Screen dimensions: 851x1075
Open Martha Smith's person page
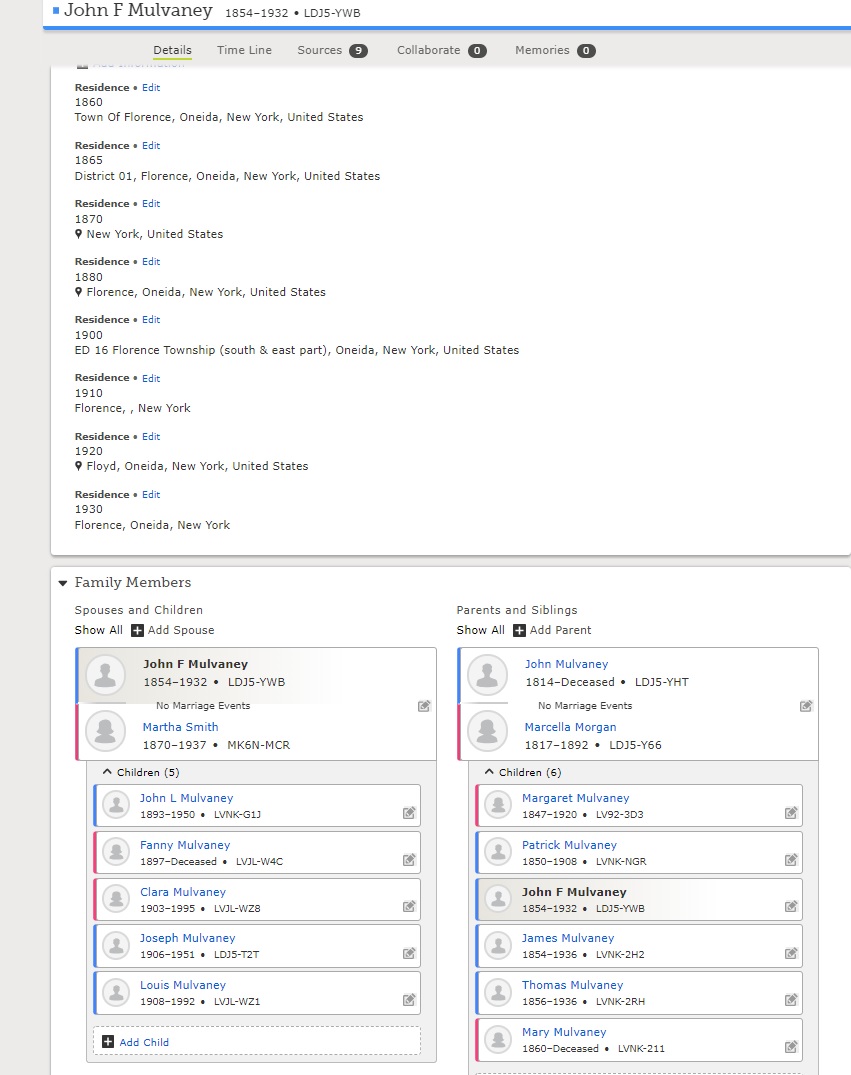(180, 727)
